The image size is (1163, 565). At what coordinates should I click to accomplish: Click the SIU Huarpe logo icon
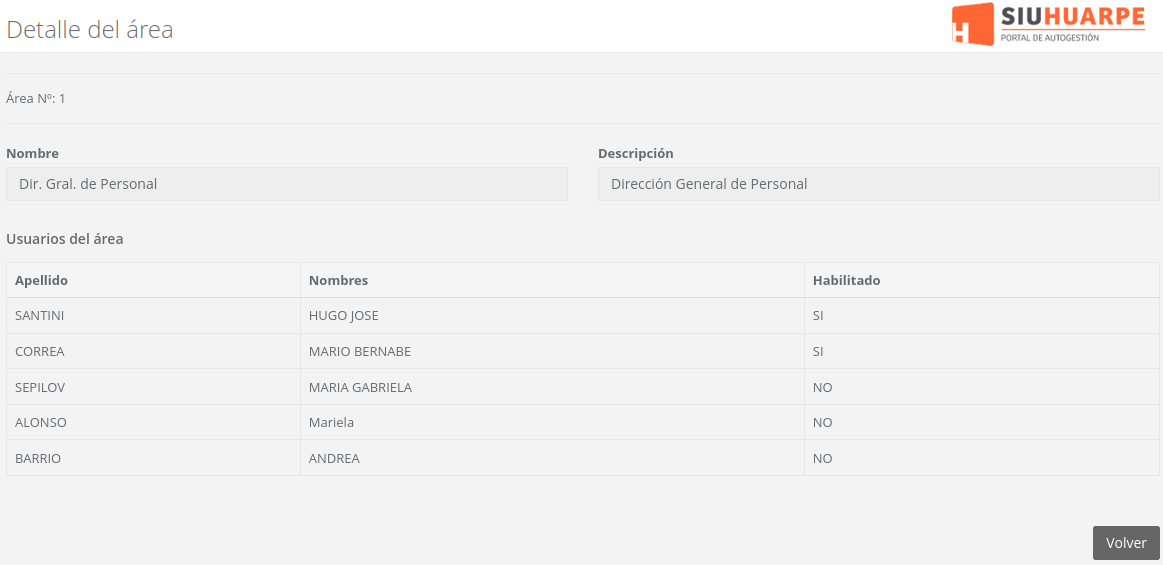973,24
